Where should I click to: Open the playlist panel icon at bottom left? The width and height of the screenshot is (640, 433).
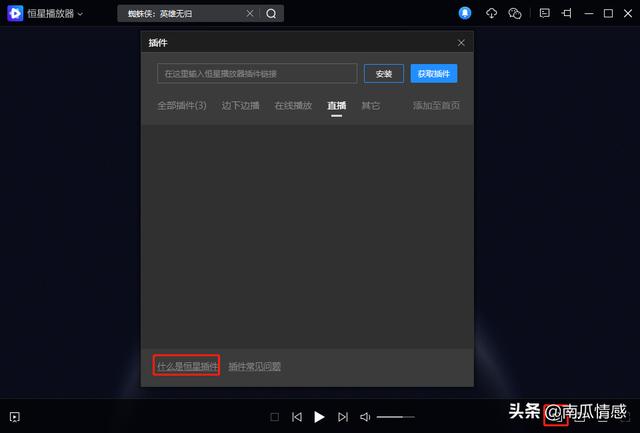[x=15, y=417]
